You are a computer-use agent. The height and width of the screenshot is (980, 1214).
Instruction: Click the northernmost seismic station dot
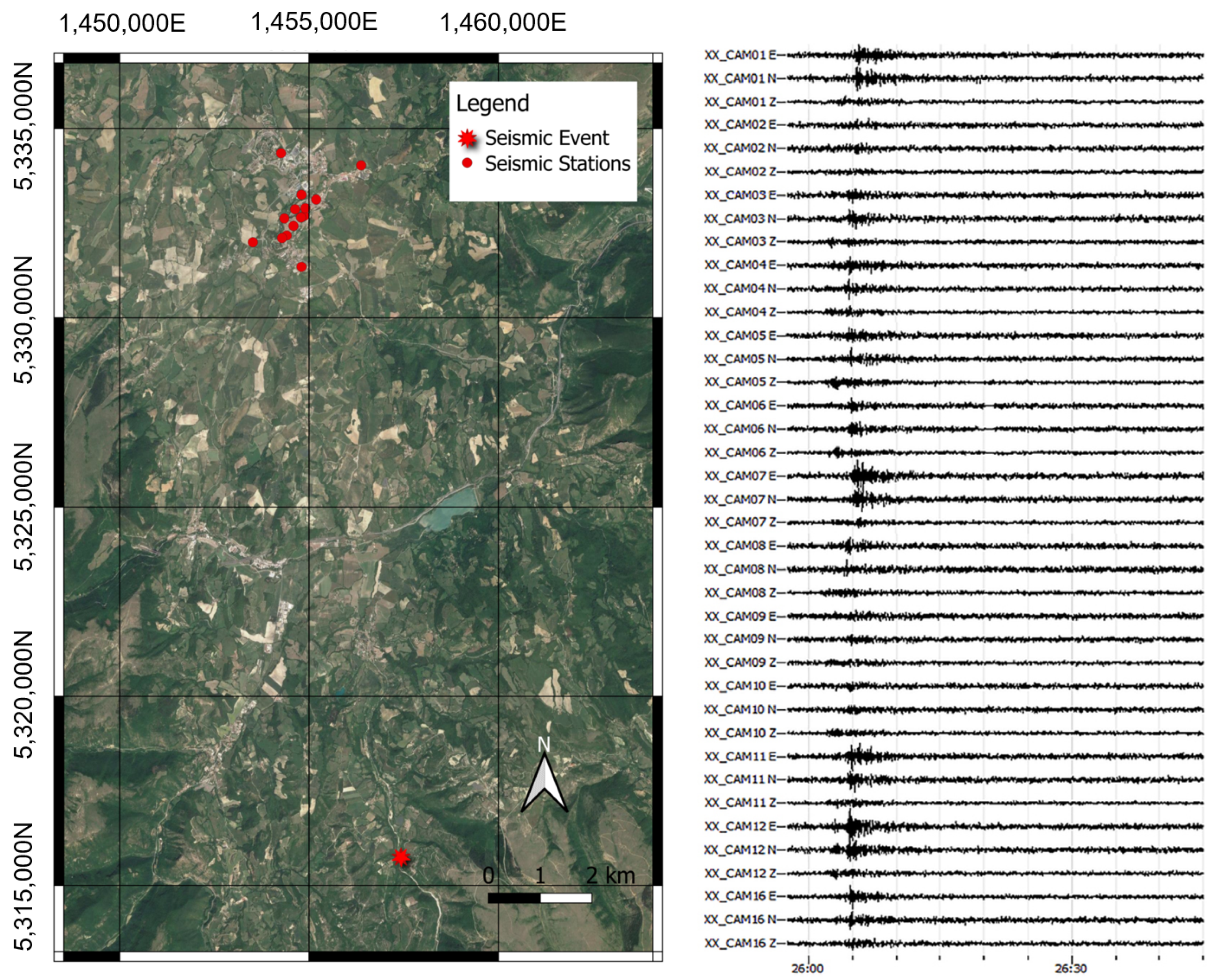pos(281,153)
